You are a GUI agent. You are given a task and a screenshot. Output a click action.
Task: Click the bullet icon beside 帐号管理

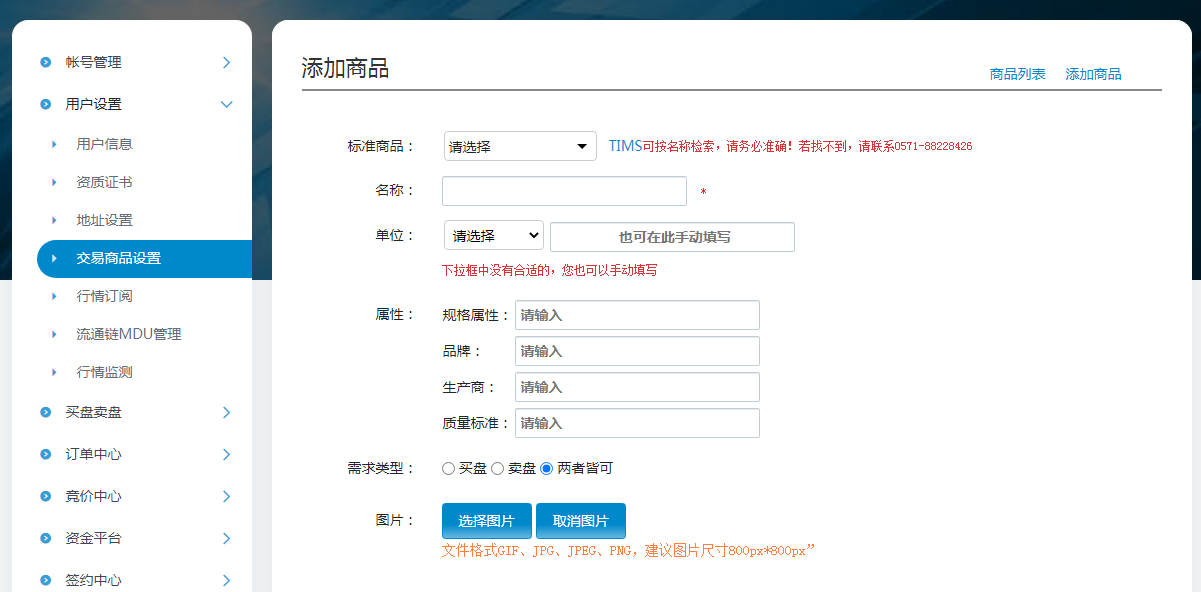click(x=45, y=62)
